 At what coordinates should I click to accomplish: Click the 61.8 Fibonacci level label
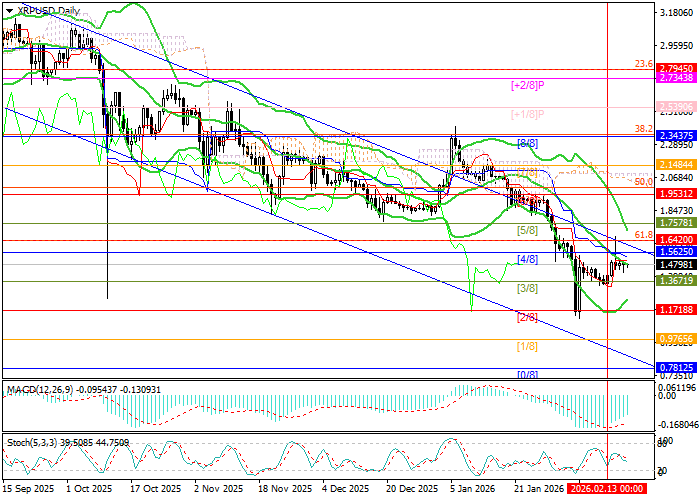[644, 233]
